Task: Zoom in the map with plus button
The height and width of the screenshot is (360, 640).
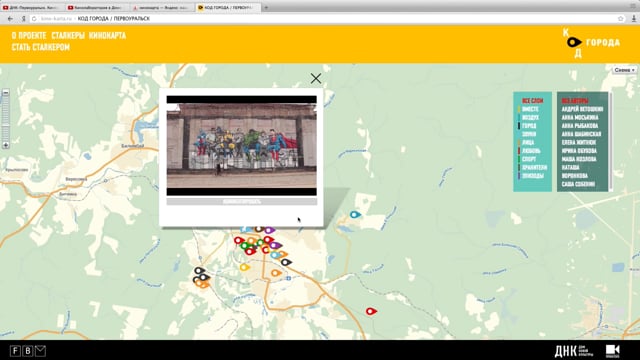Action: (6, 145)
